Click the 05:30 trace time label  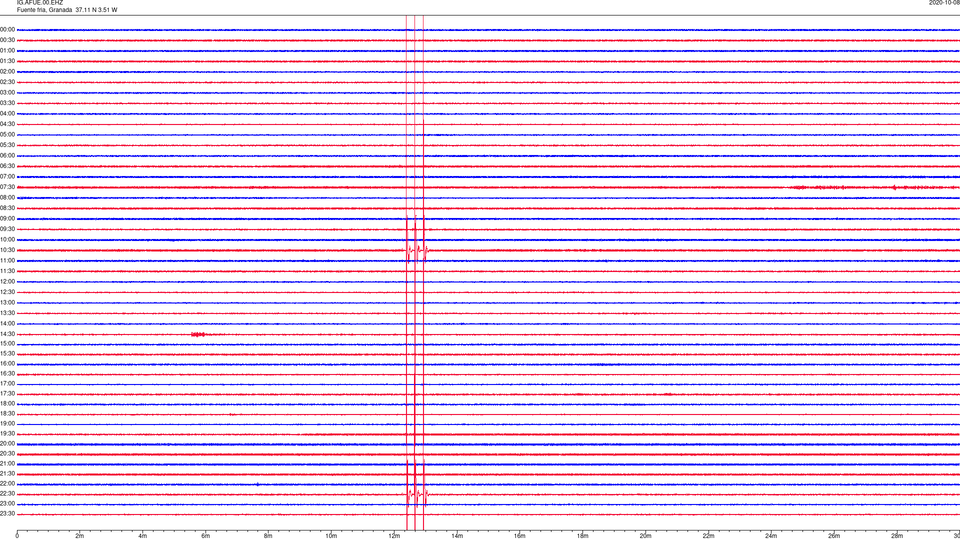[x=7, y=145]
